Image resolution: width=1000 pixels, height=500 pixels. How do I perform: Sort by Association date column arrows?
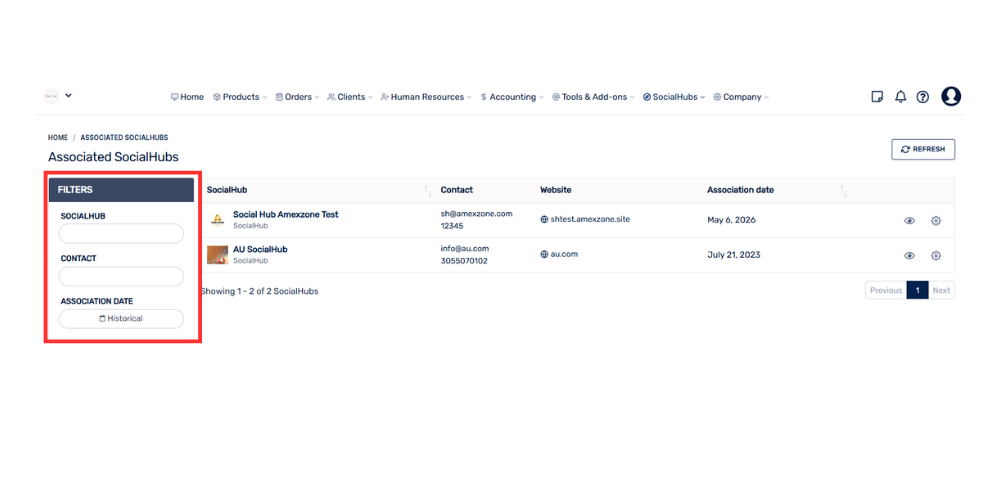843,191
